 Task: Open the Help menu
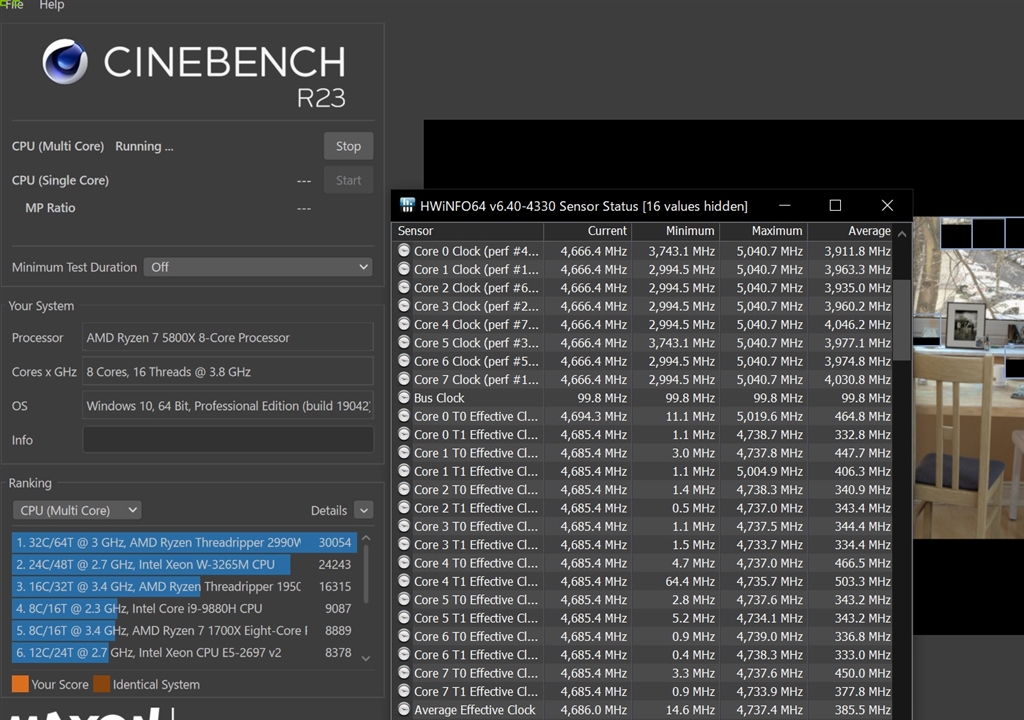(52, 5)
